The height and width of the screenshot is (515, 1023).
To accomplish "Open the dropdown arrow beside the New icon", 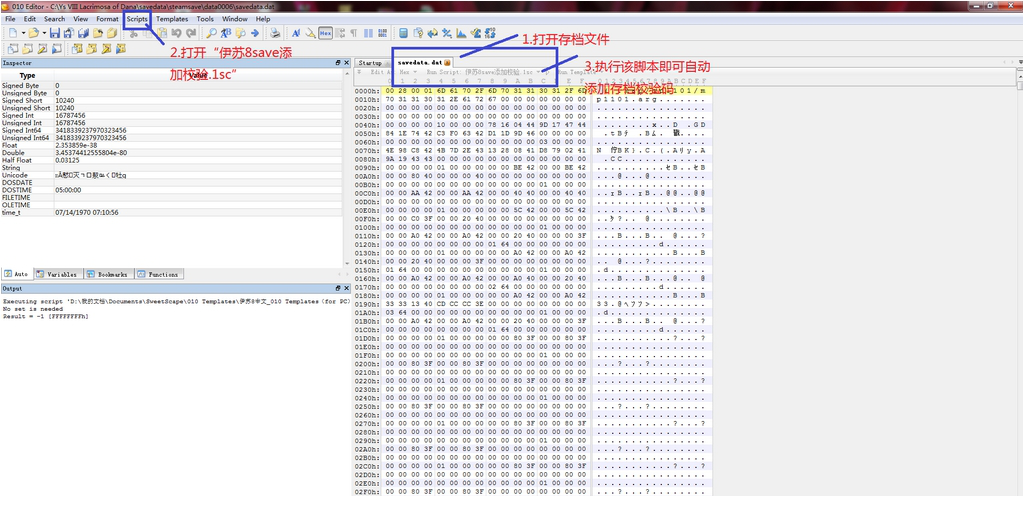I will pos(23,33).
